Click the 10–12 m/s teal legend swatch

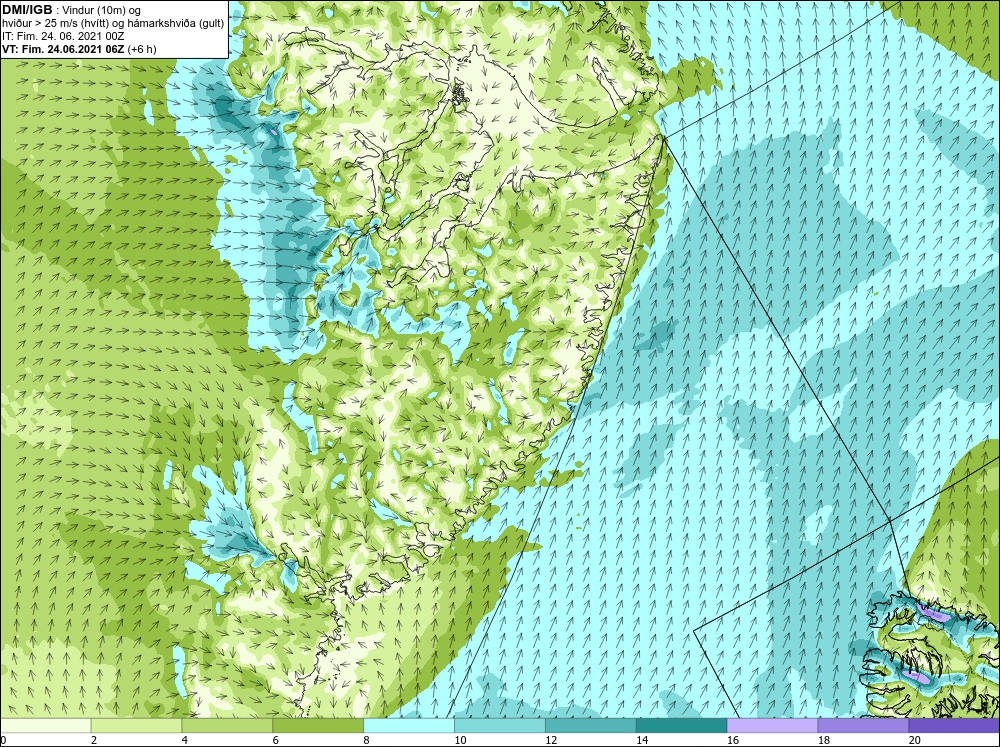499,725
